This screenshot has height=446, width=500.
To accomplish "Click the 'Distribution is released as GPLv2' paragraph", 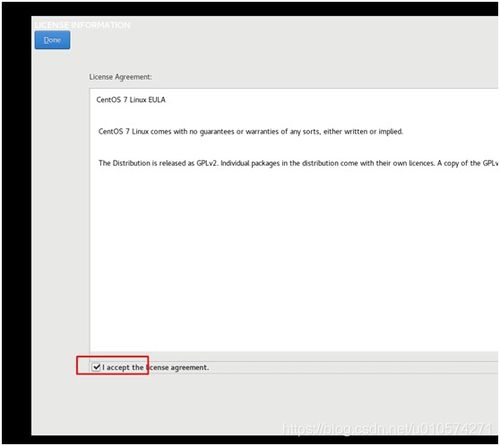I will pos(298,163).
